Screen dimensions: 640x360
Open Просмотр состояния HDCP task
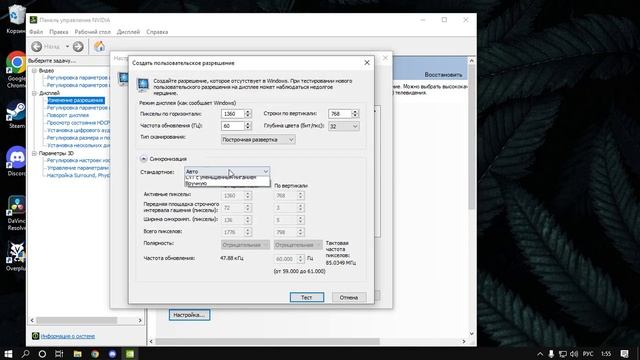(78, 123)
